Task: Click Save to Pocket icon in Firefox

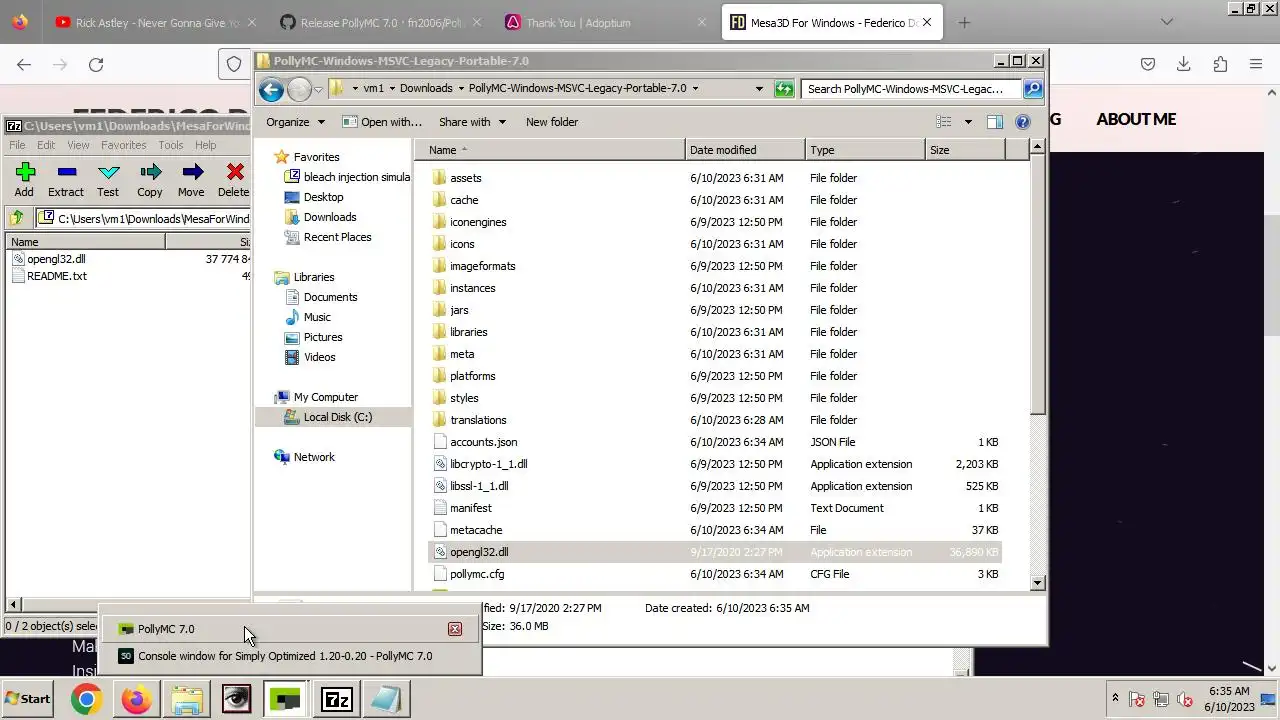Action: click(x=1148, y=64)
